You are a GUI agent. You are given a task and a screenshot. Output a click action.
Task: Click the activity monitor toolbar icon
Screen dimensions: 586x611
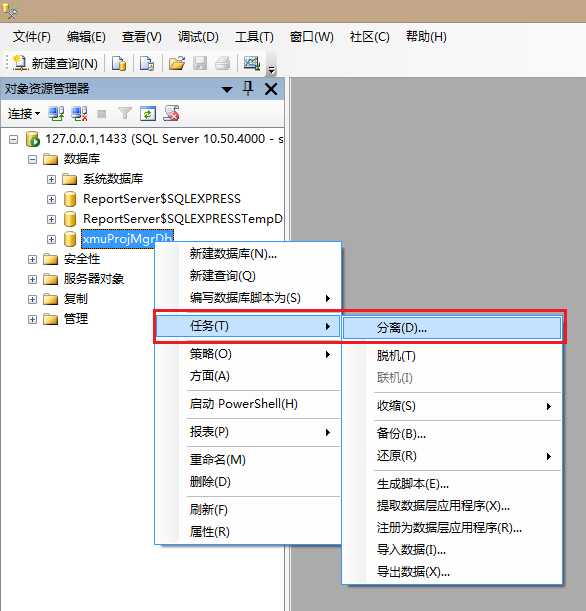pos(252,63)
